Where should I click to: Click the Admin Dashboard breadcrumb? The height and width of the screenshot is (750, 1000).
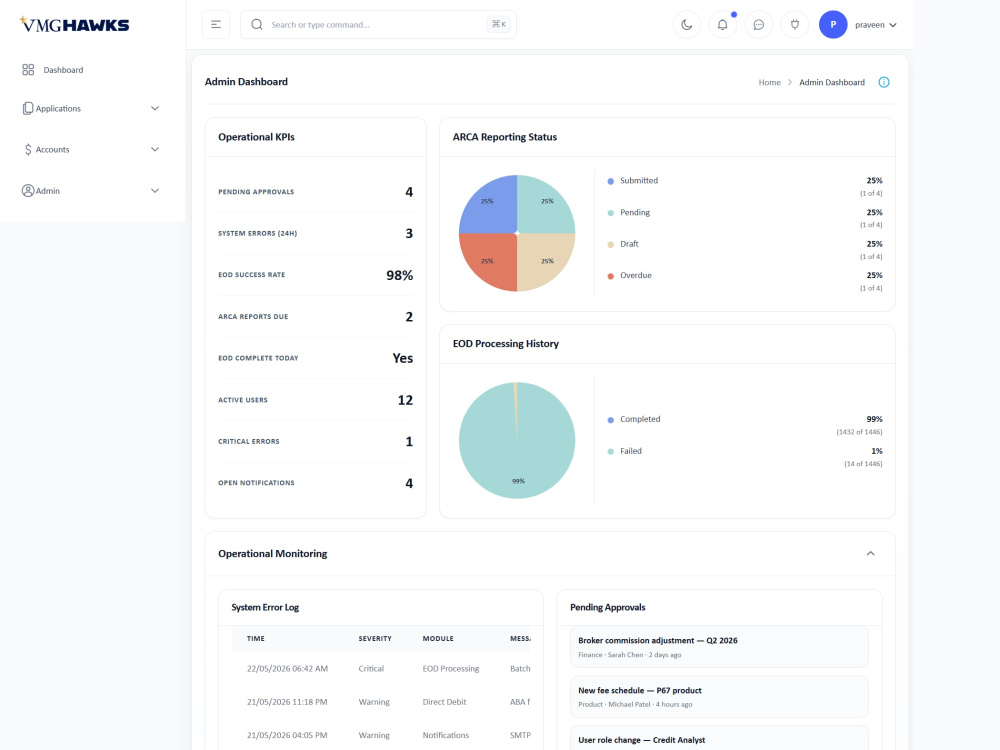pyautogui.click(x=832, y=82)
